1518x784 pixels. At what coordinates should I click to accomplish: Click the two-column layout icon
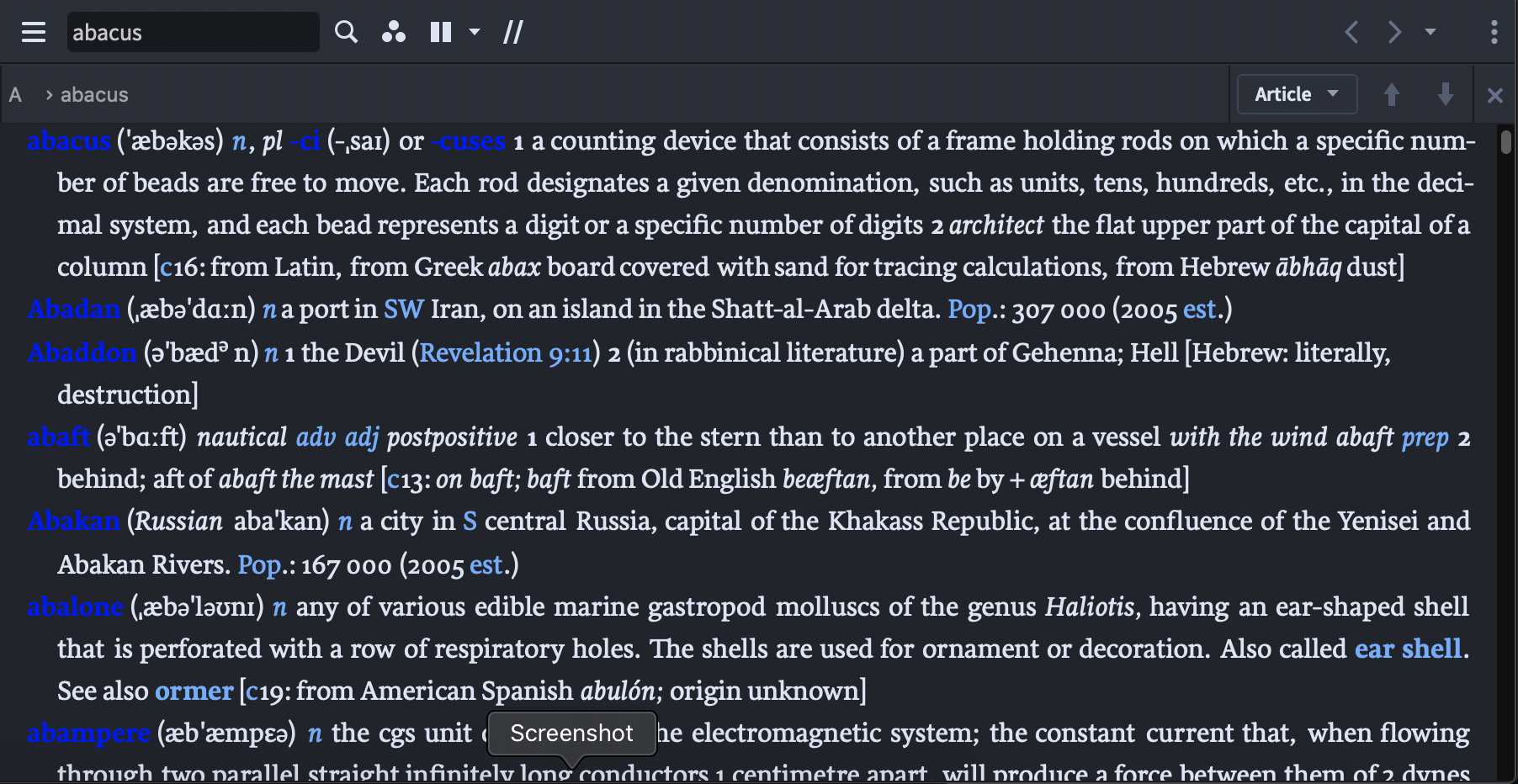click(441, 32)
